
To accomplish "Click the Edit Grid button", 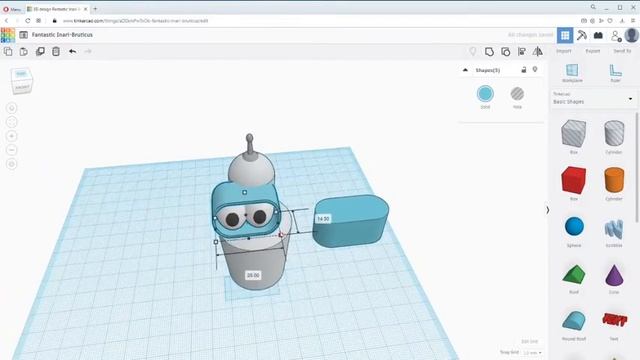I will (529, 341).
